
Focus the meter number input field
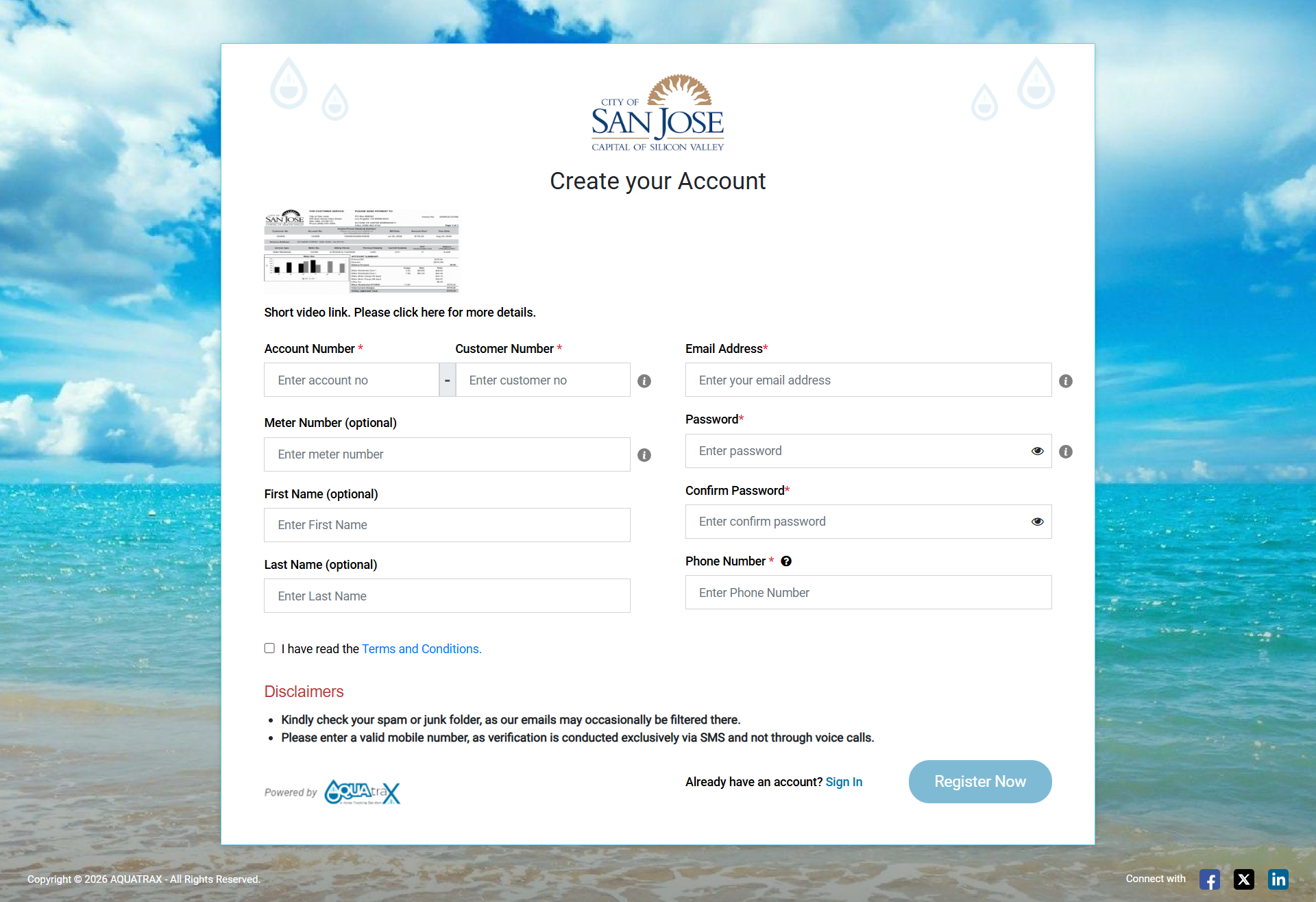point(447,454)
